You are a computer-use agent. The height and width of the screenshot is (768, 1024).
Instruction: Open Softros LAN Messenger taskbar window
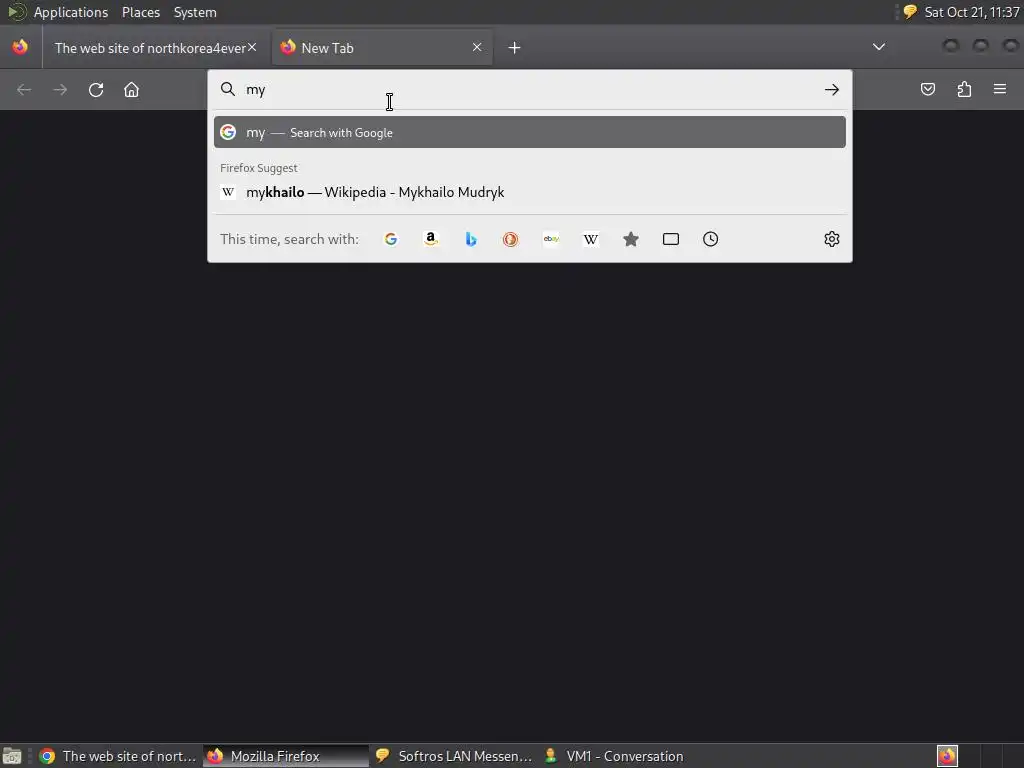click(454, 756)
